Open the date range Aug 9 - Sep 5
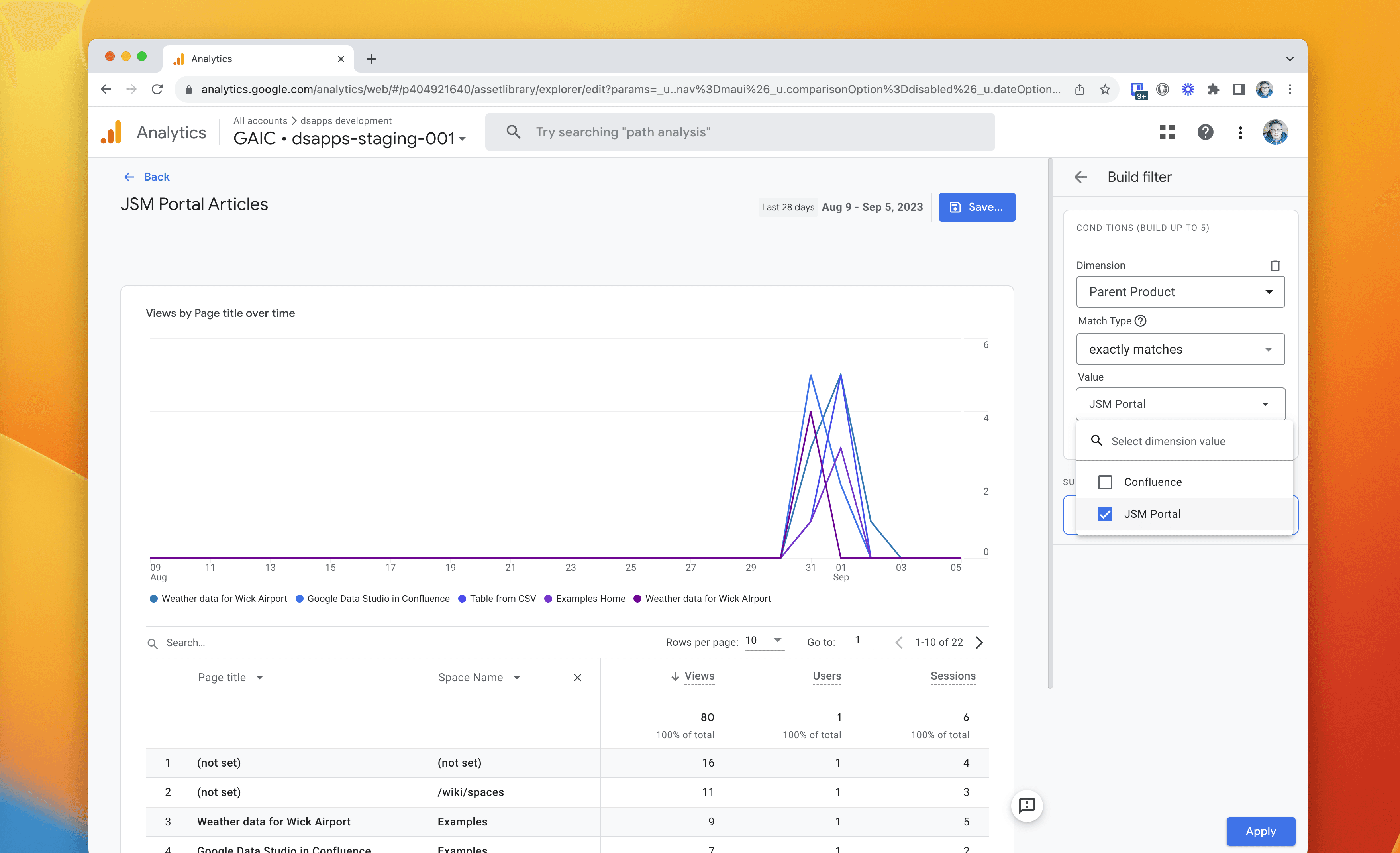Viewport: 1400px width, 853px height. click(x=872, y=207)
